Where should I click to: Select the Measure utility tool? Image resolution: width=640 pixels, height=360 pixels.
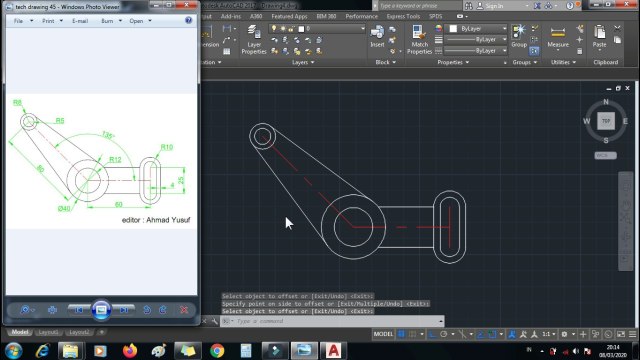tap(558, 38)
